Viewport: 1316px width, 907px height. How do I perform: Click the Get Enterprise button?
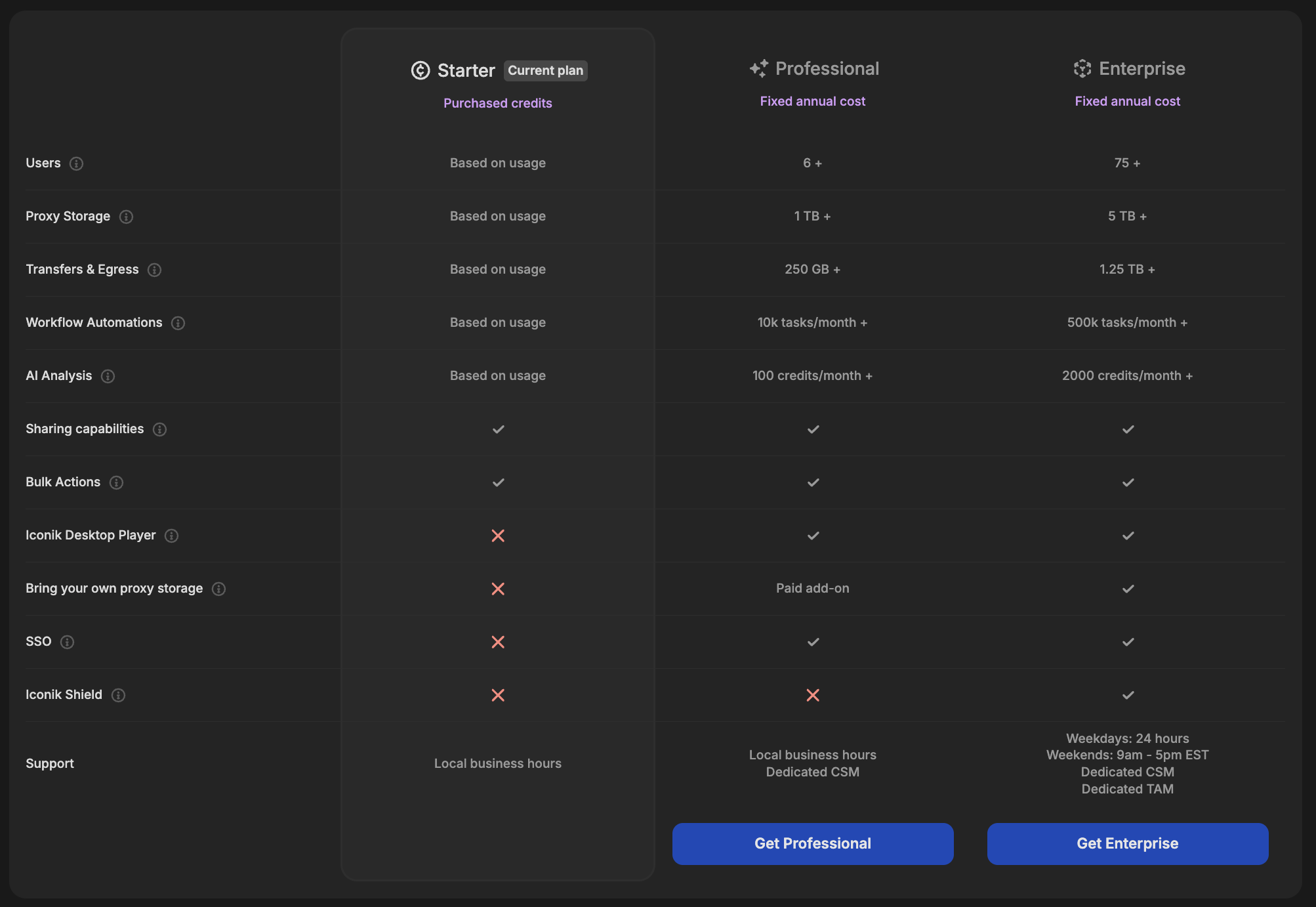1127,843
